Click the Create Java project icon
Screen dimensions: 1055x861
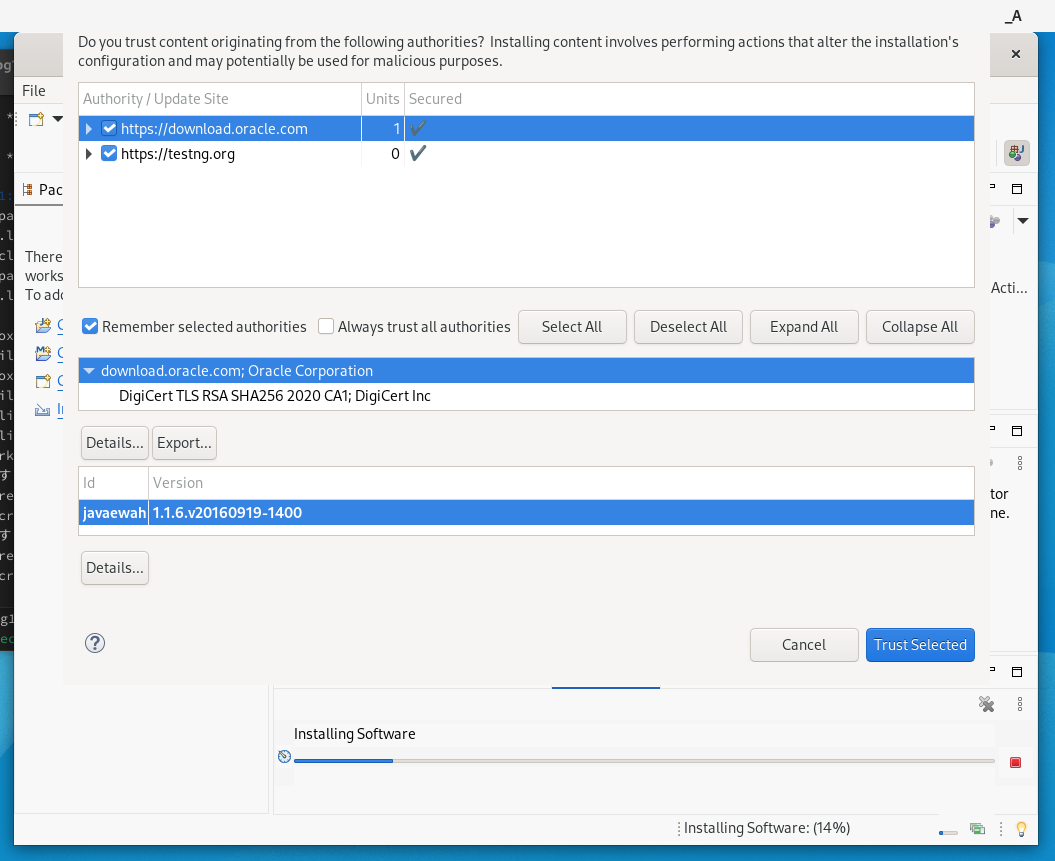(x=43, y=326)
